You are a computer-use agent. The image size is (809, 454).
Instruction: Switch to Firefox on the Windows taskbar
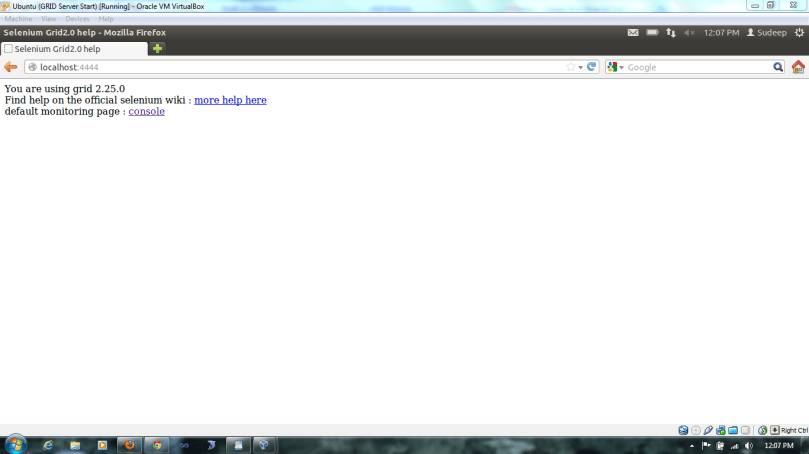[129, 445]
